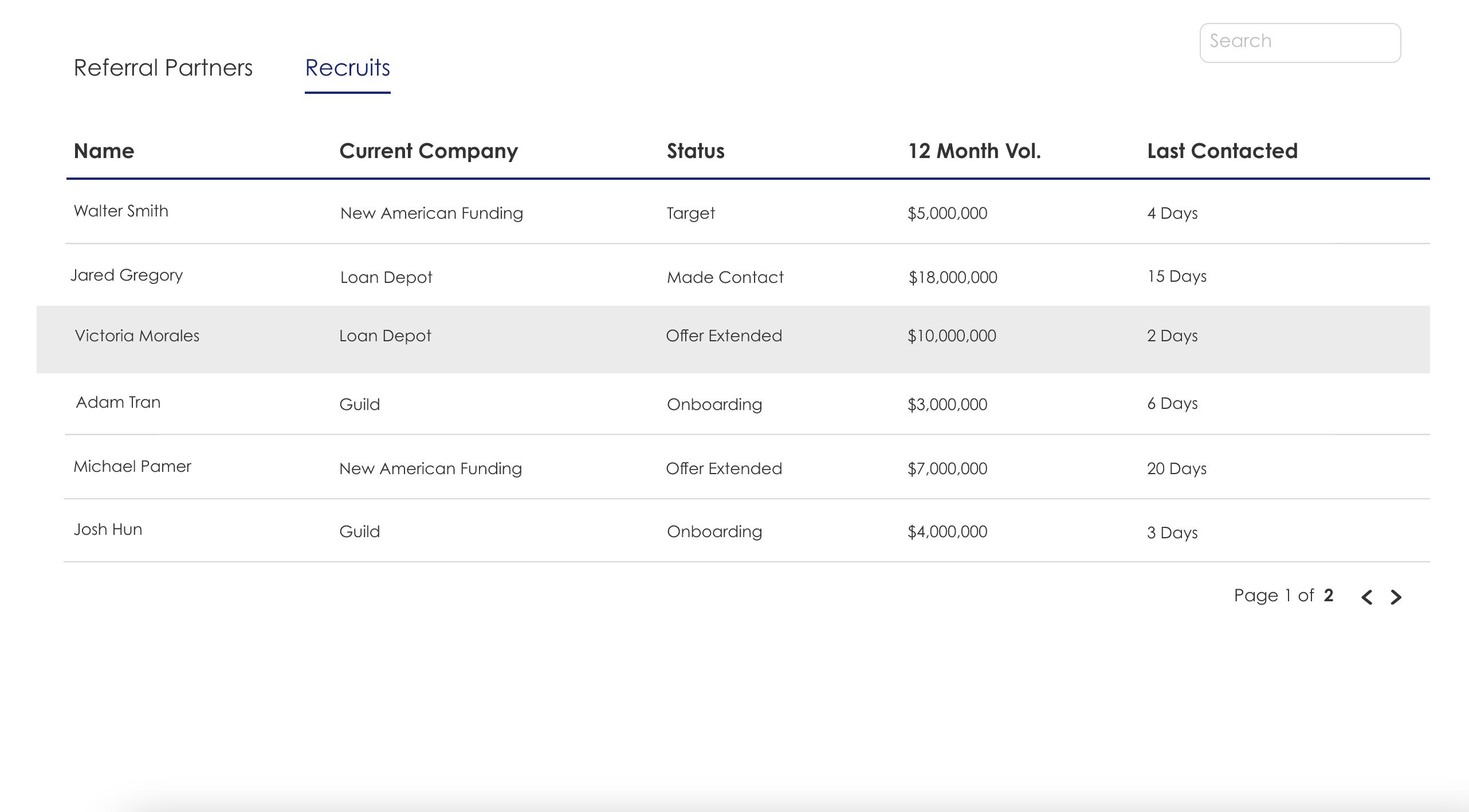Sort by 12 Month Vol. header

974,151
